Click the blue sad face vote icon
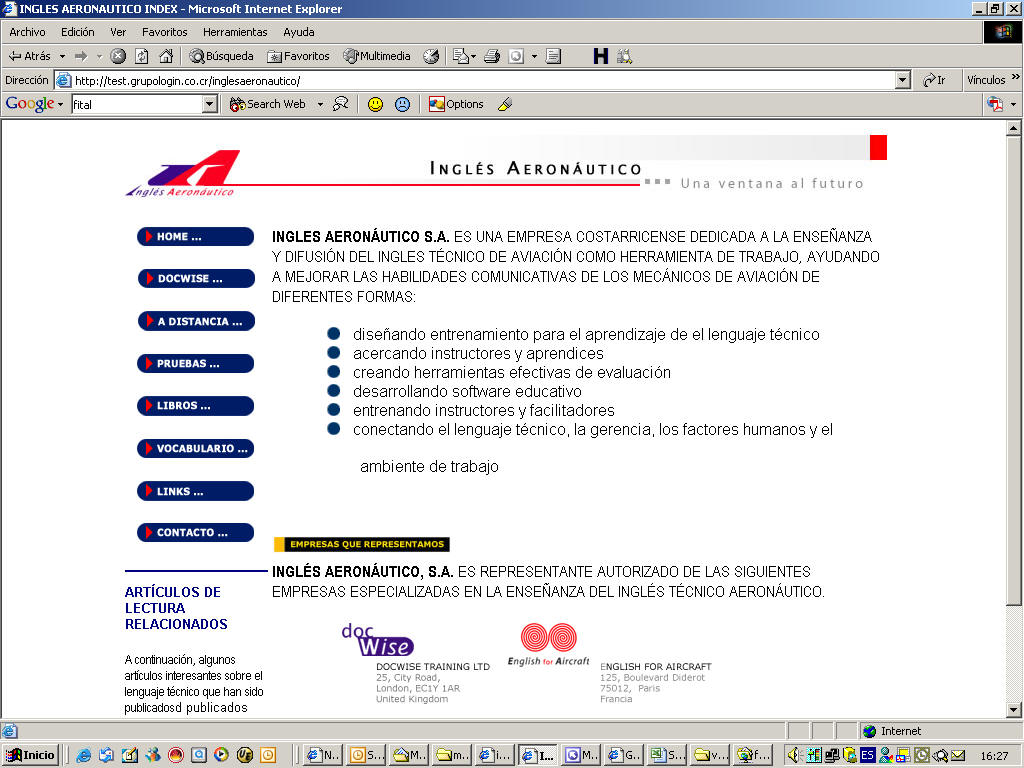 (x=403, y=104)
